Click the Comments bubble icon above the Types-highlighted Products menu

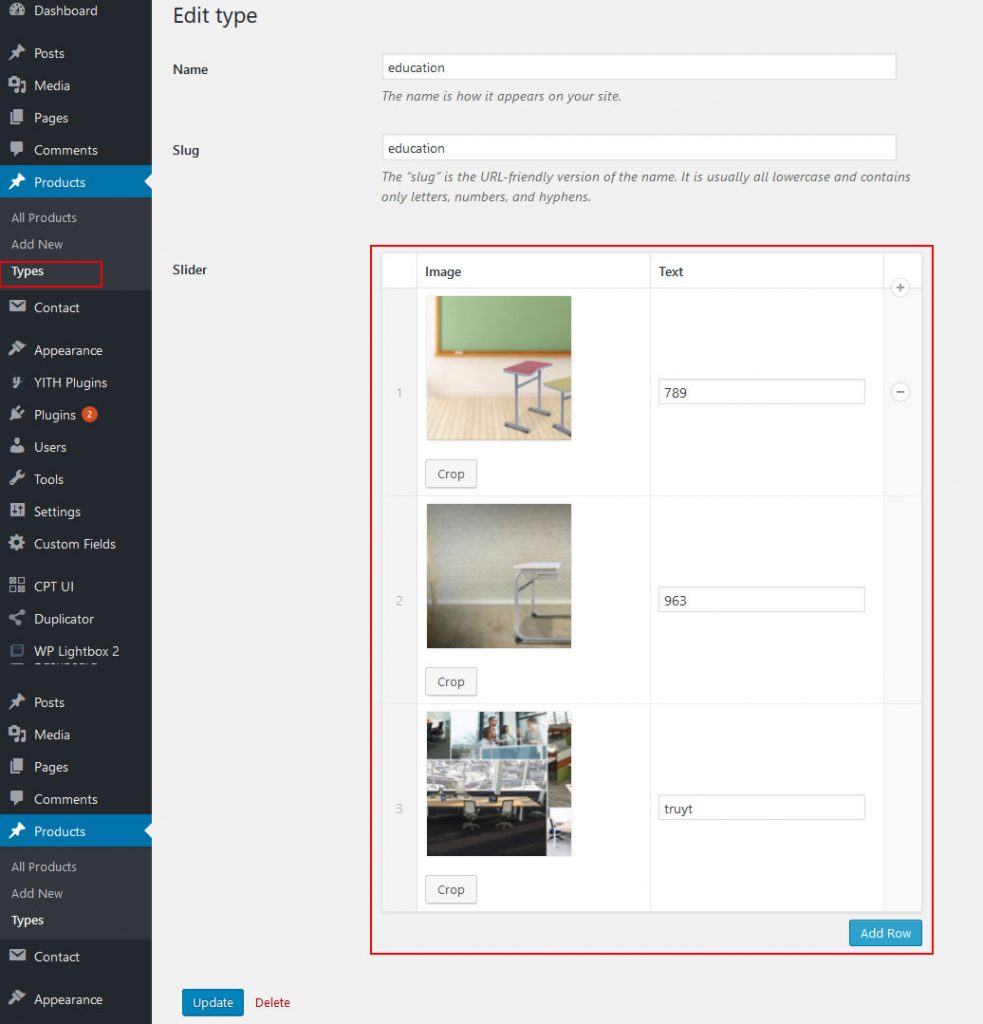pos(17,150)
